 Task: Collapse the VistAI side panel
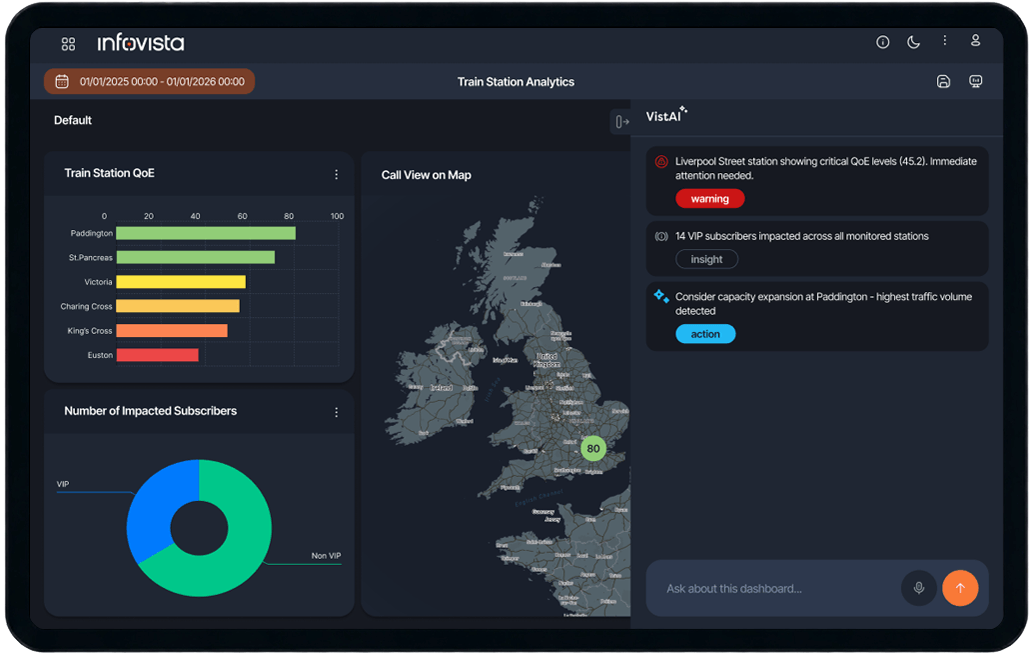coord(622,120)
